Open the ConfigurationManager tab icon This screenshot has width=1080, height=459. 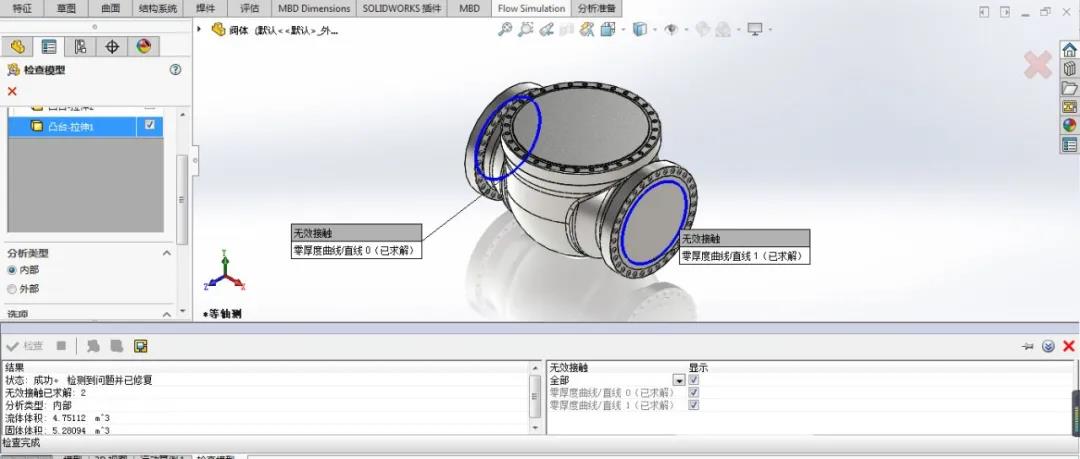(x=80, y=46)
